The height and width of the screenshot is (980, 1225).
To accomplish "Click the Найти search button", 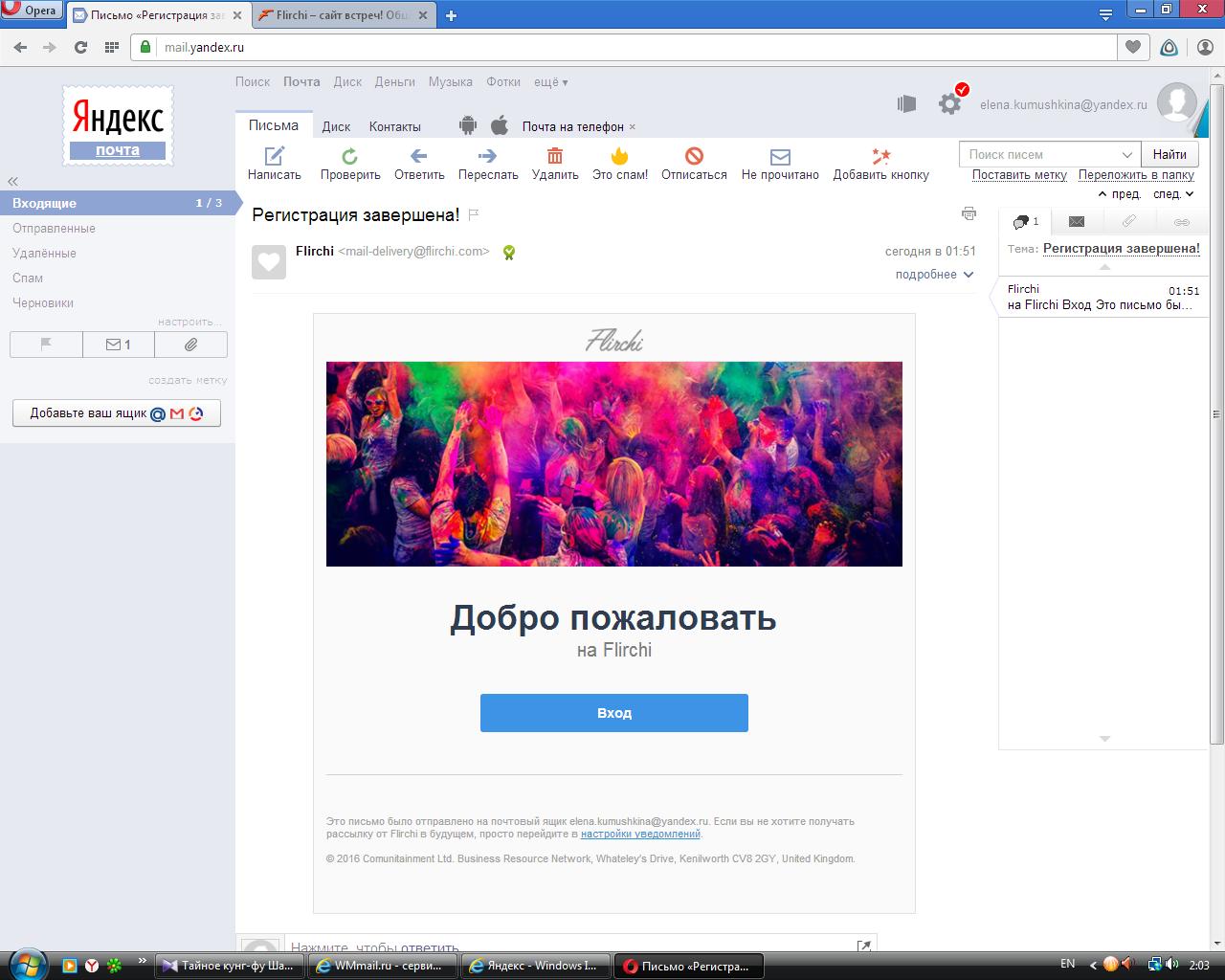I will 1169,154.
